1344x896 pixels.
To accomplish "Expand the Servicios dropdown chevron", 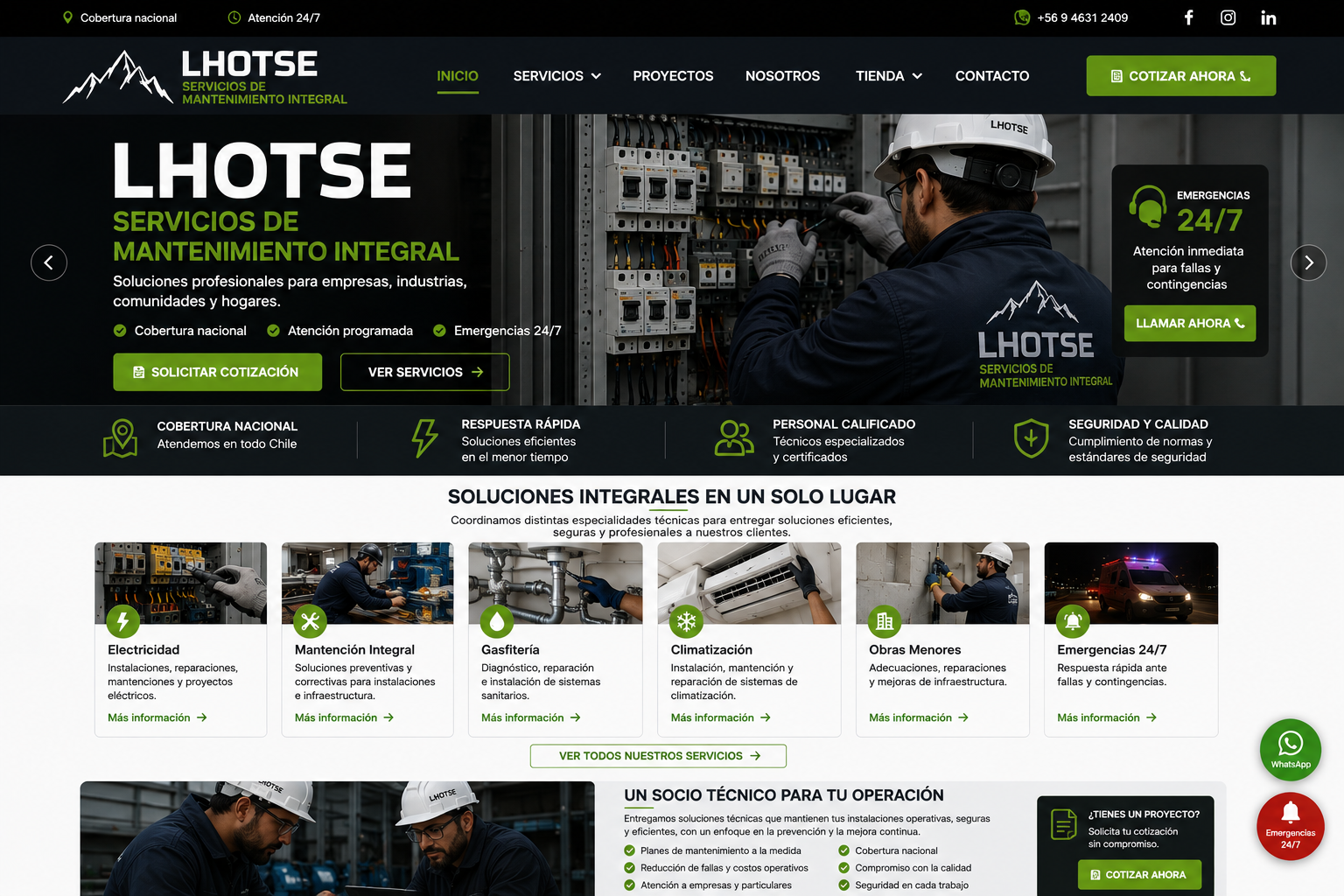I will point(596,76).
